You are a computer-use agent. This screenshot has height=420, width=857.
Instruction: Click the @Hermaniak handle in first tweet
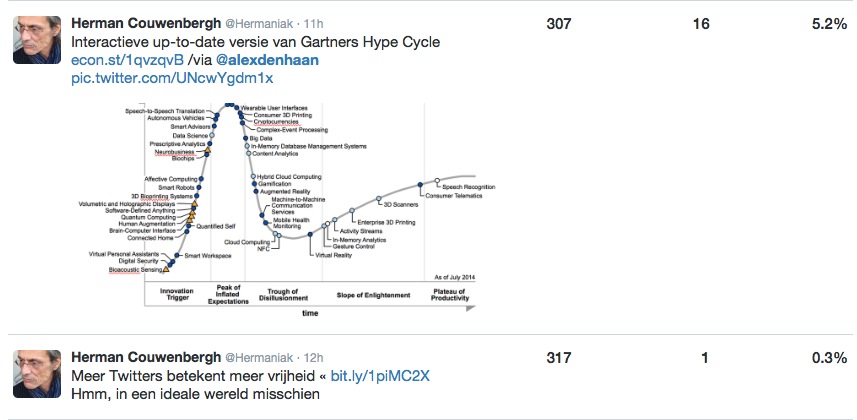[259, 24]
